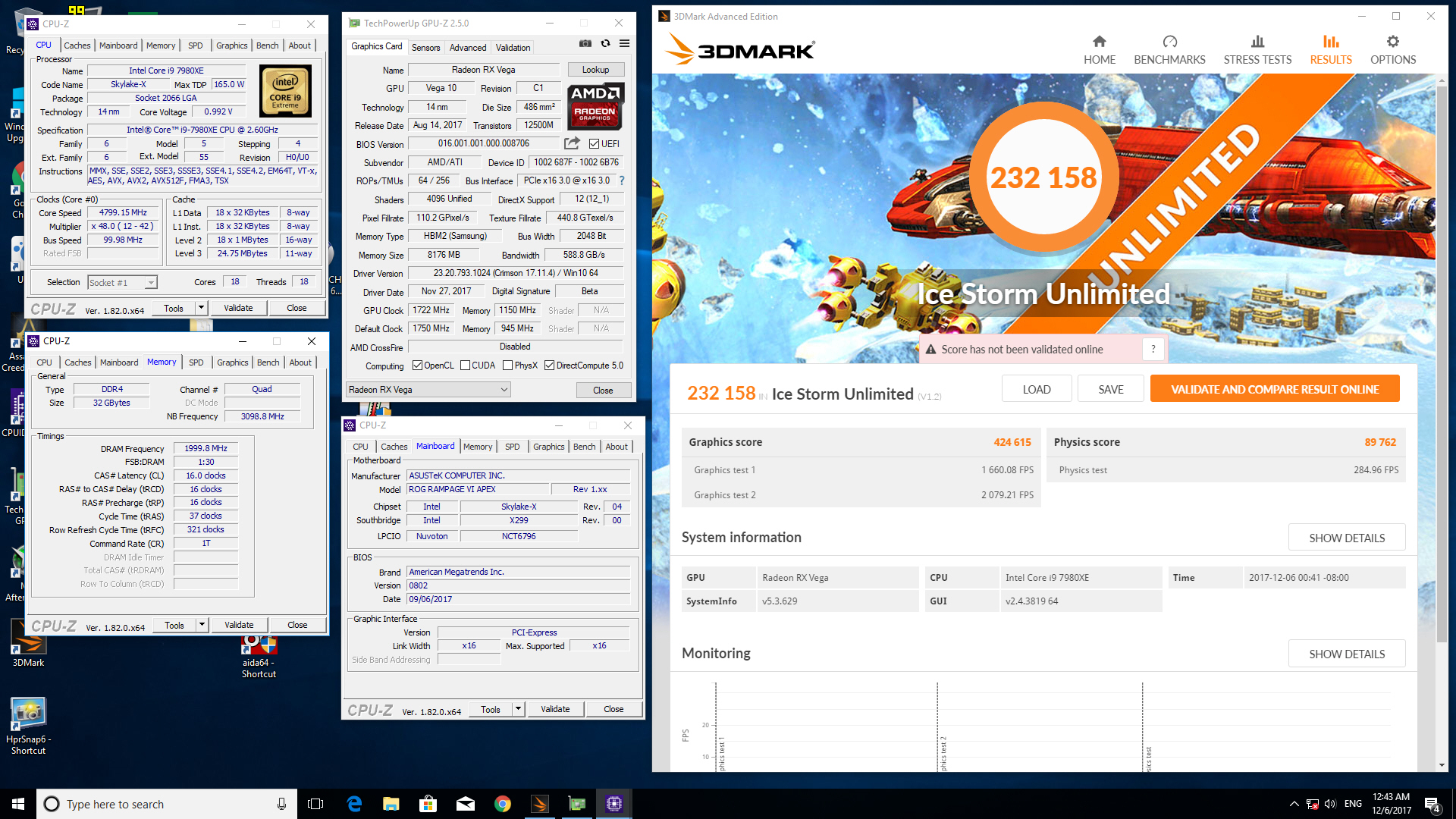The width and height of the screenshot is (1456, 819).
Task: Click VALIDATE AND COMPARE RESULT ONLINE
Action: click(1275, 389)
